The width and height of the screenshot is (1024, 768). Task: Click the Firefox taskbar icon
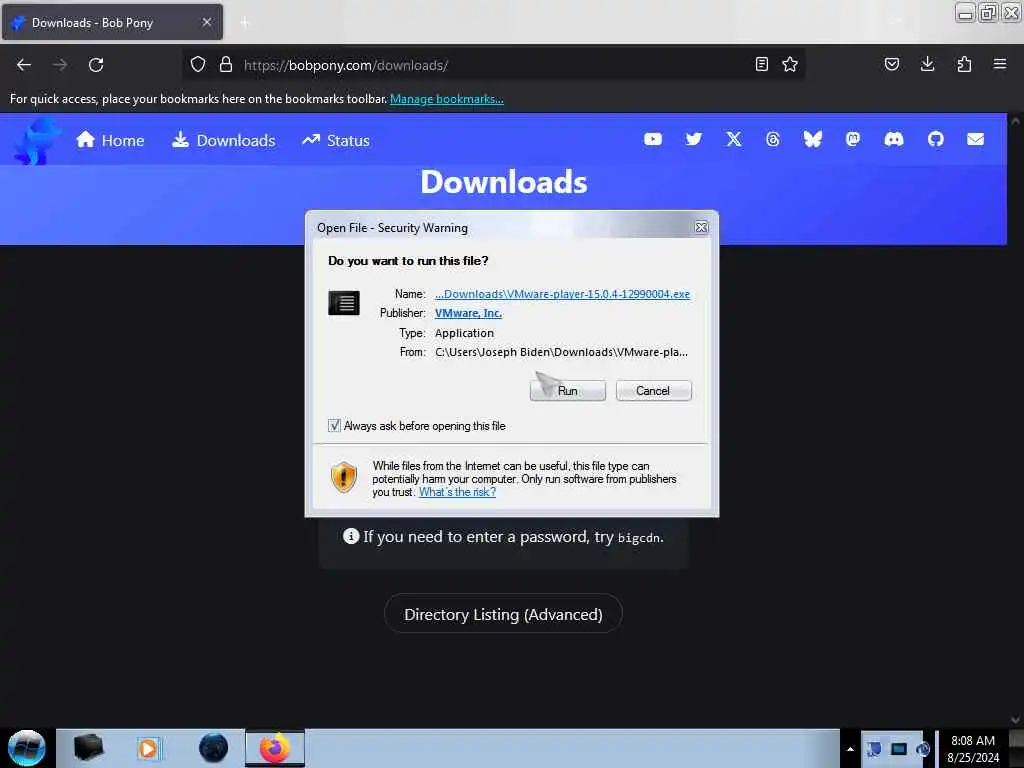(x=275, y=748)
